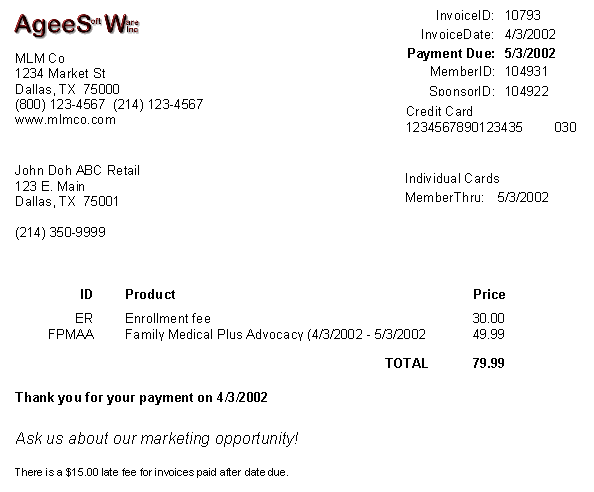This screenshot has width=594, height=492.
Task: Select the 1234 Market St address line
Action: tap(60, 73)
